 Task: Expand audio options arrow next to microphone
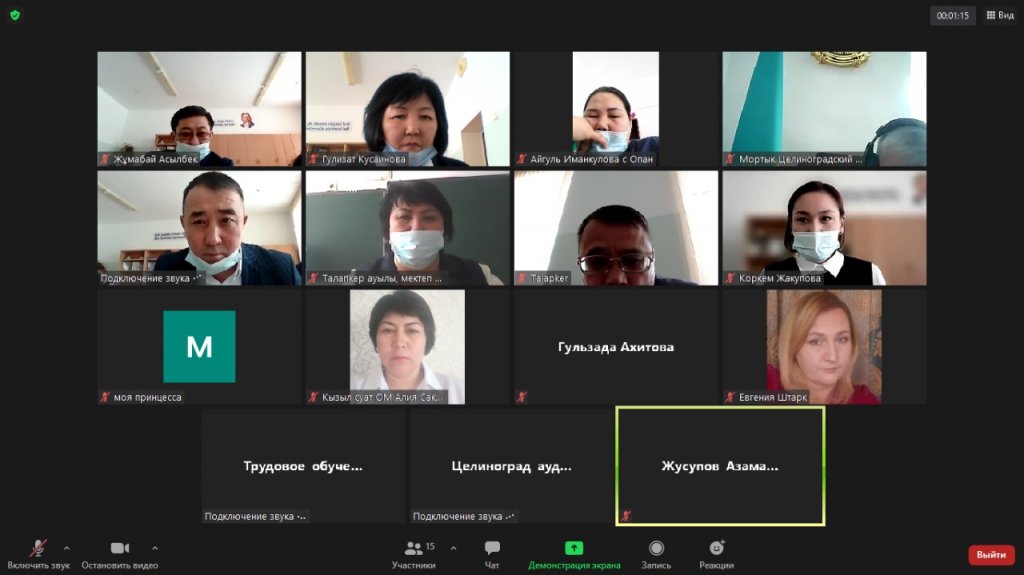(x=67, y=548)
